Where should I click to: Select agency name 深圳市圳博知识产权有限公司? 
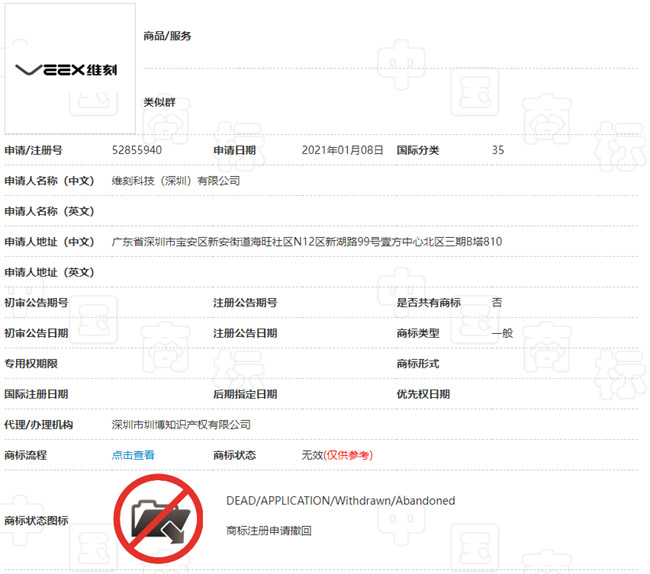click(180, 425)
